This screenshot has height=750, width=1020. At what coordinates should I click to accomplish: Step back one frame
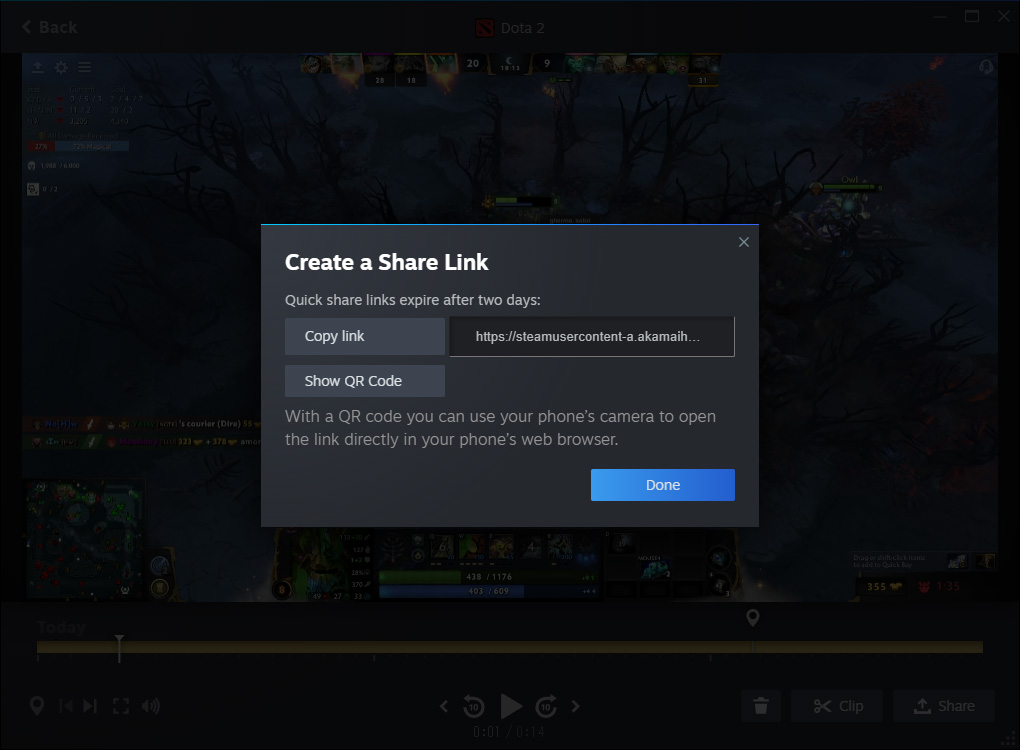point(444,706)
